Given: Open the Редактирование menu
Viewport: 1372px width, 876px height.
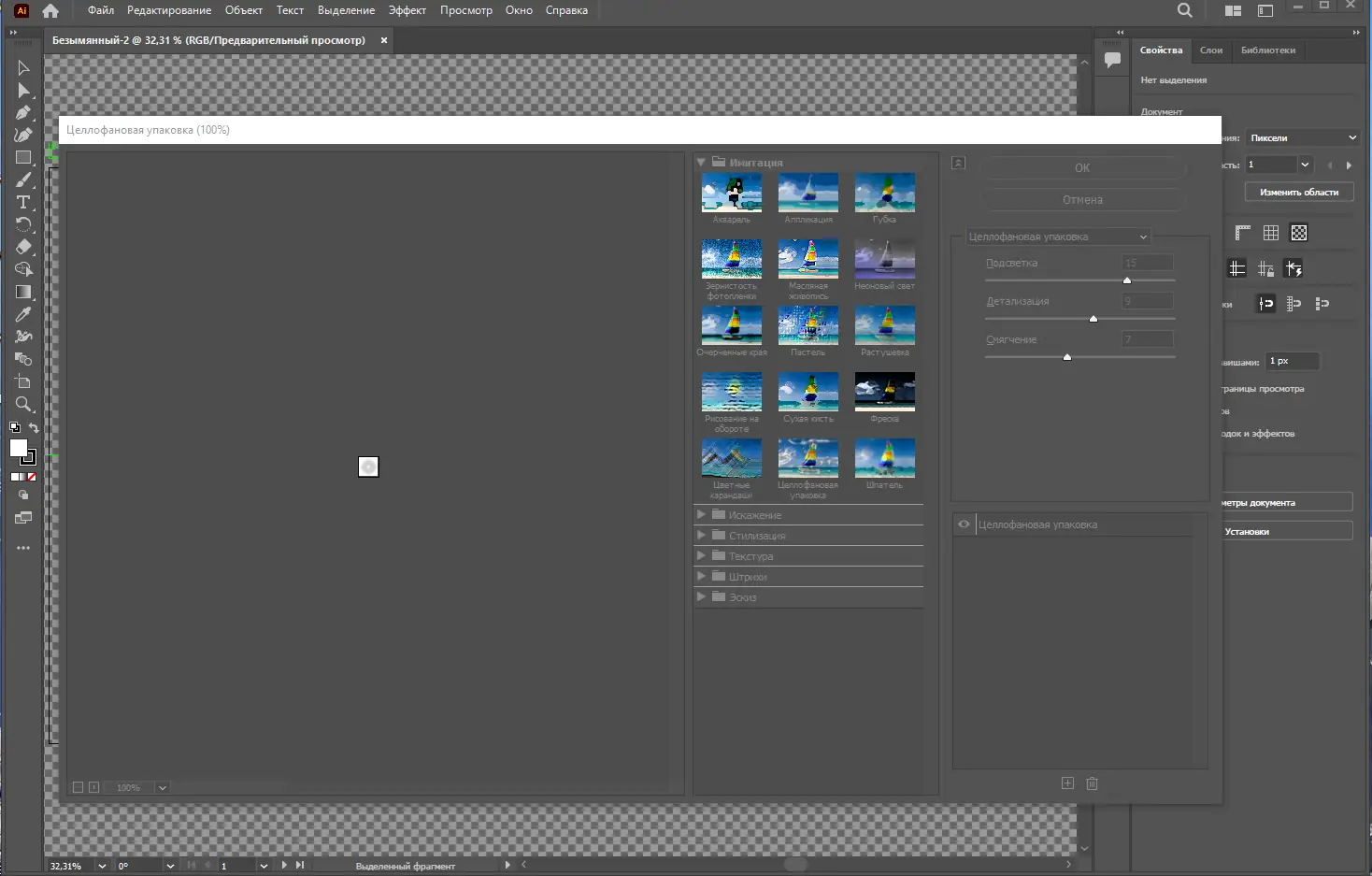Looking at the screenshot, I should 169,10.
